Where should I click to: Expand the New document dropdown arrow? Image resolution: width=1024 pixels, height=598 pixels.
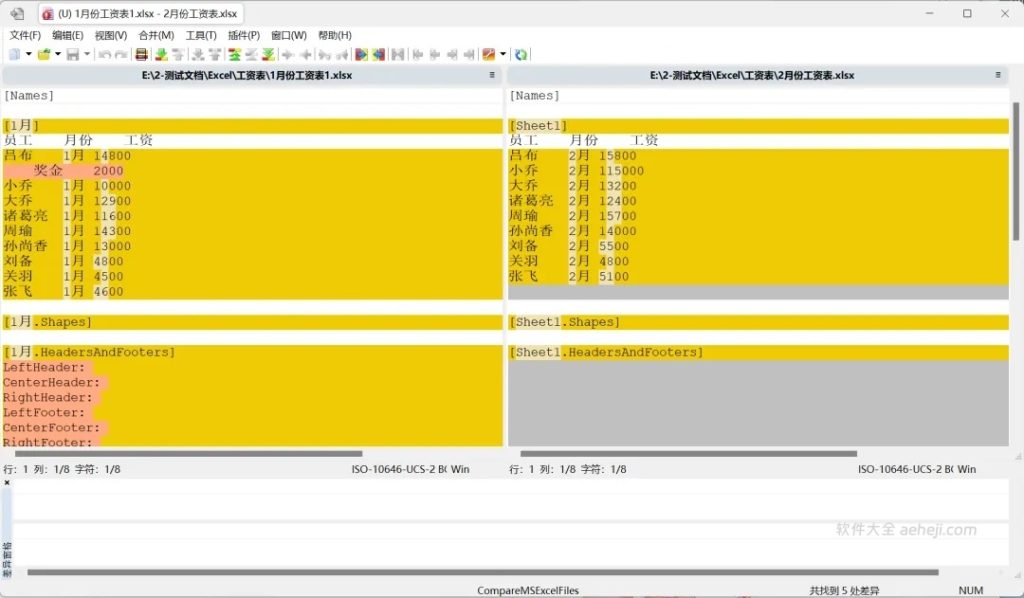point(28,54)
